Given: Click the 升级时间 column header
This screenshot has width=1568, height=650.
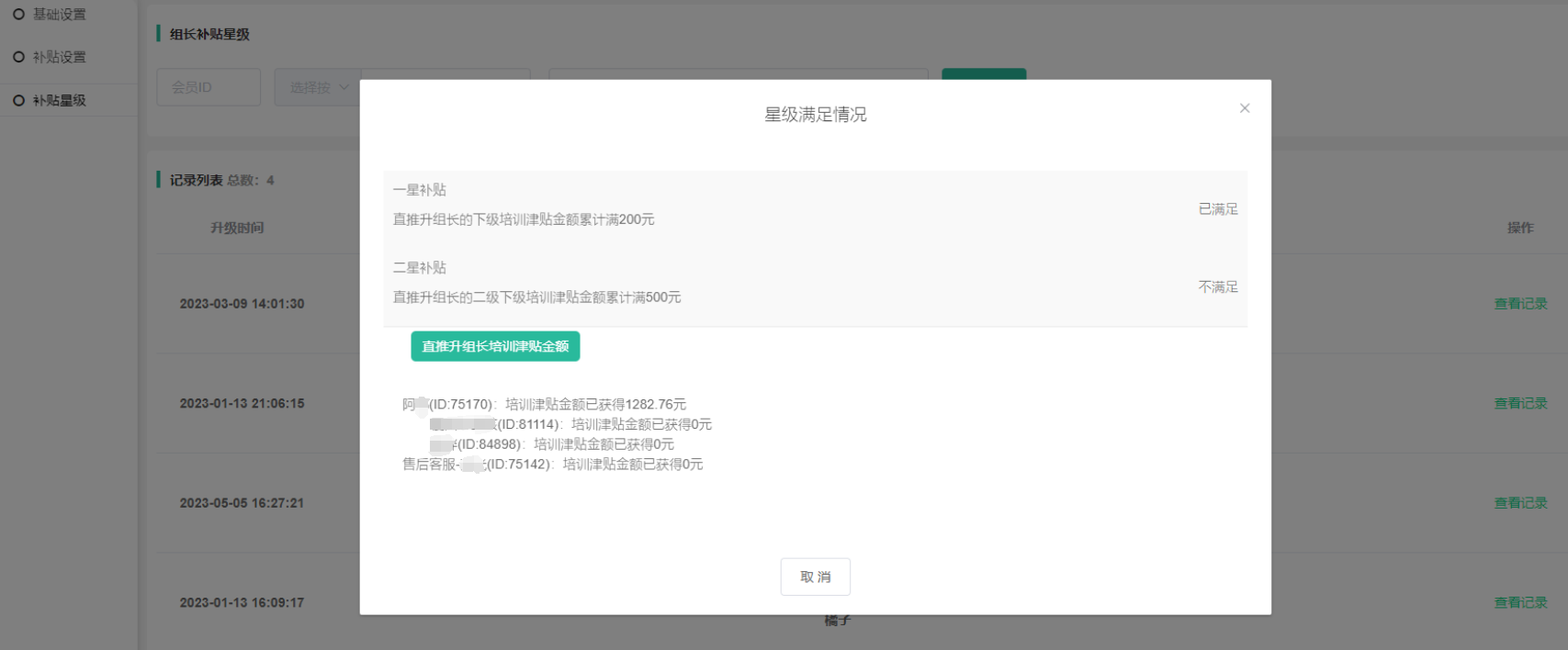Looking at the screenshot, I should click(x=237, y=228).
